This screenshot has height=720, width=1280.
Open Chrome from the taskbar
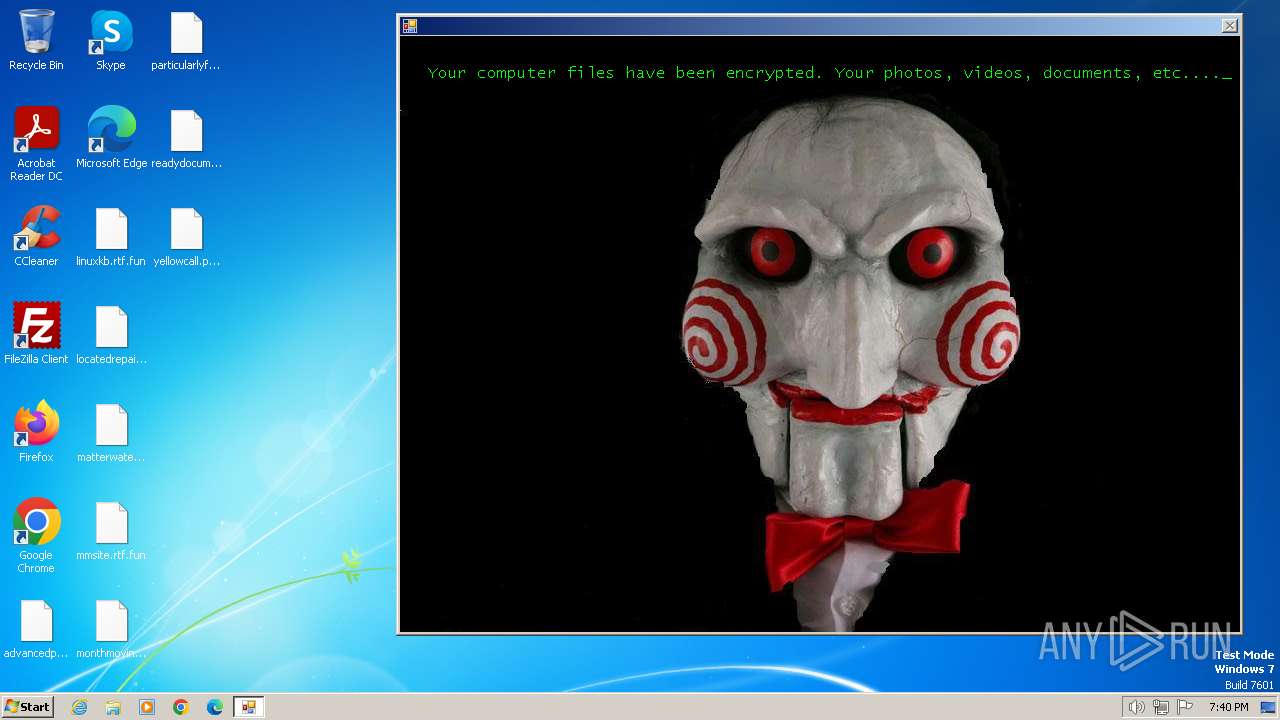tap(181, 707)
